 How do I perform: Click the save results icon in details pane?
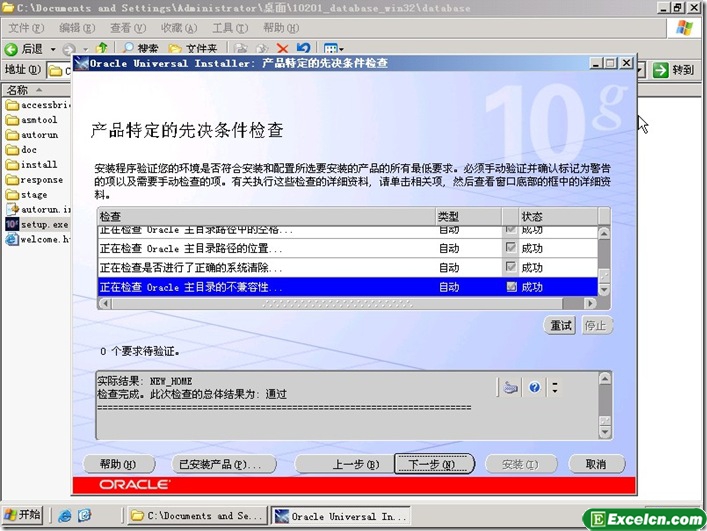point(510,387)
